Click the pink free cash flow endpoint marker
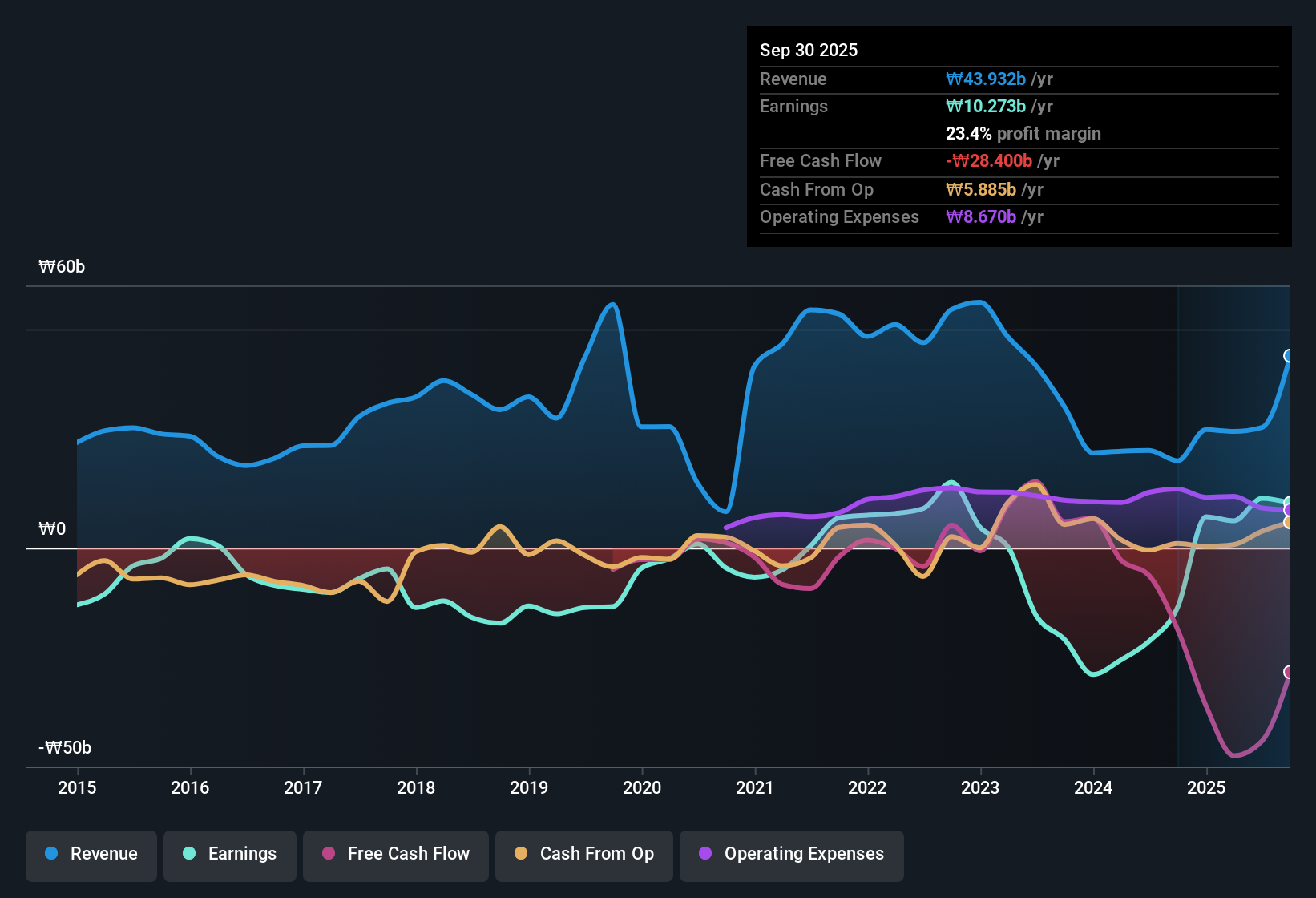 (1289, 672)
